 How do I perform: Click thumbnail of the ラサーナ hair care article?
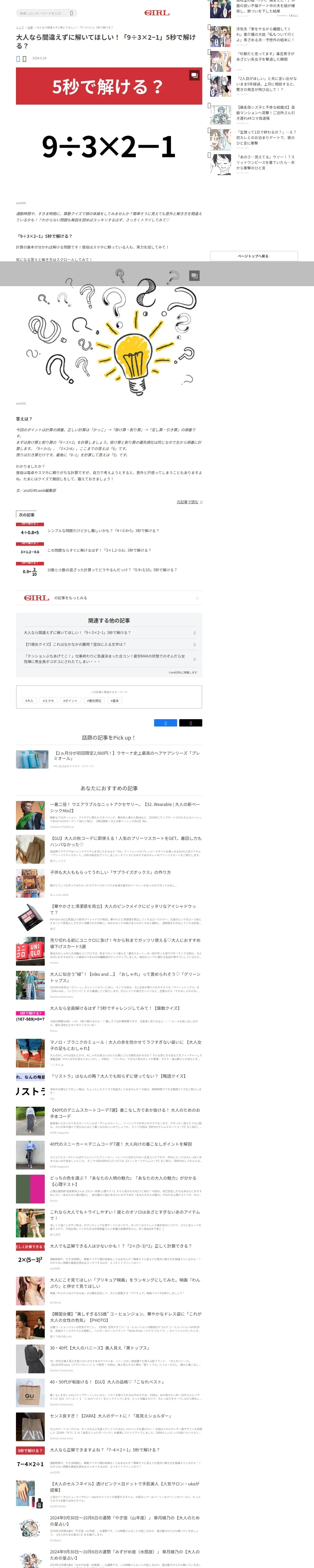(x=32, y=759)
